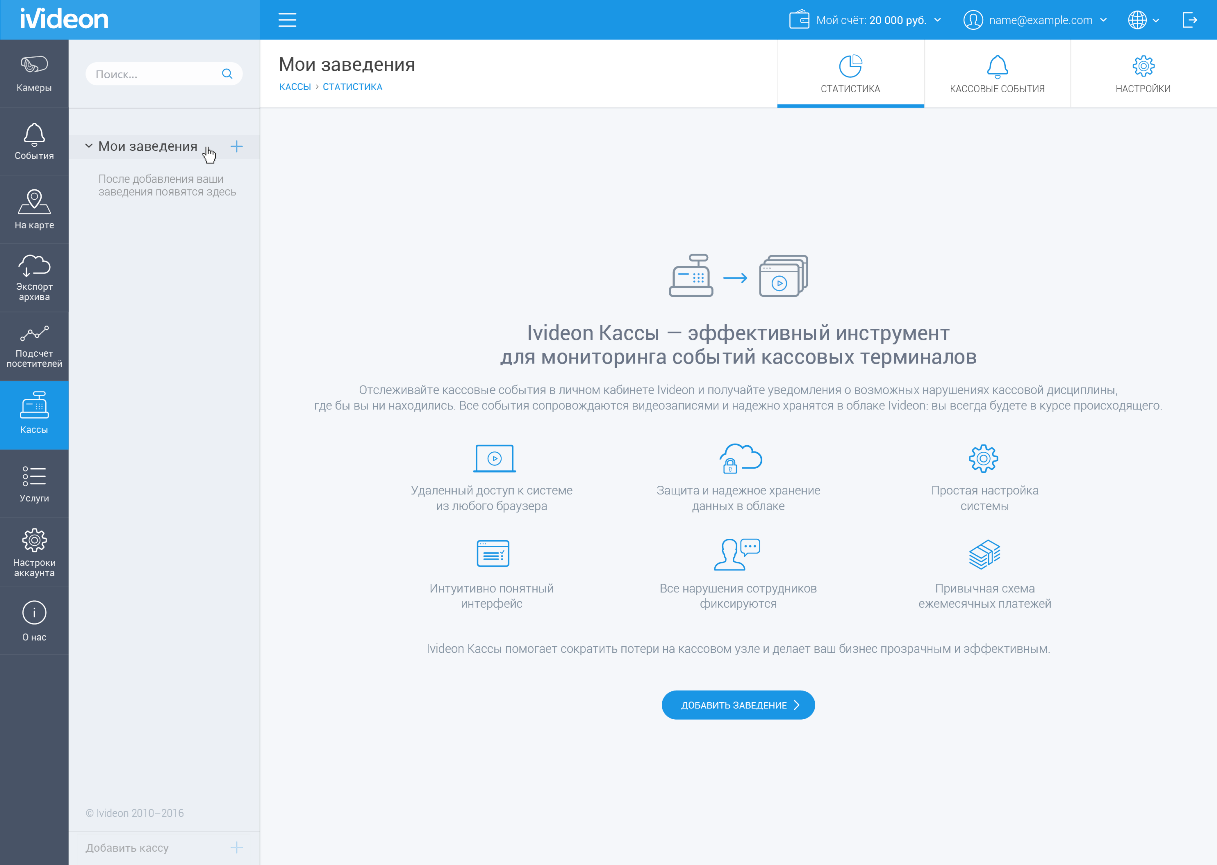Screen dimensions: 1217x865
Task: Expand the language dropdown arrow
Action: (1156, 20)
